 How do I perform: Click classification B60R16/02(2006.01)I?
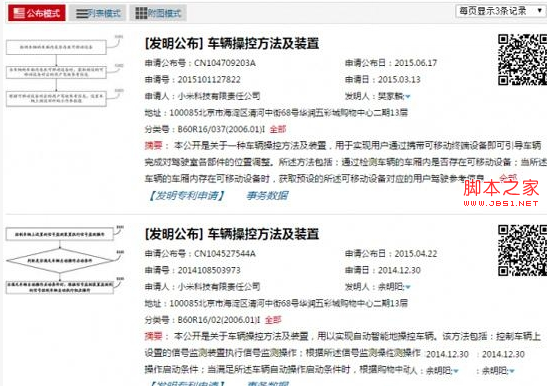tap(219, 320)
